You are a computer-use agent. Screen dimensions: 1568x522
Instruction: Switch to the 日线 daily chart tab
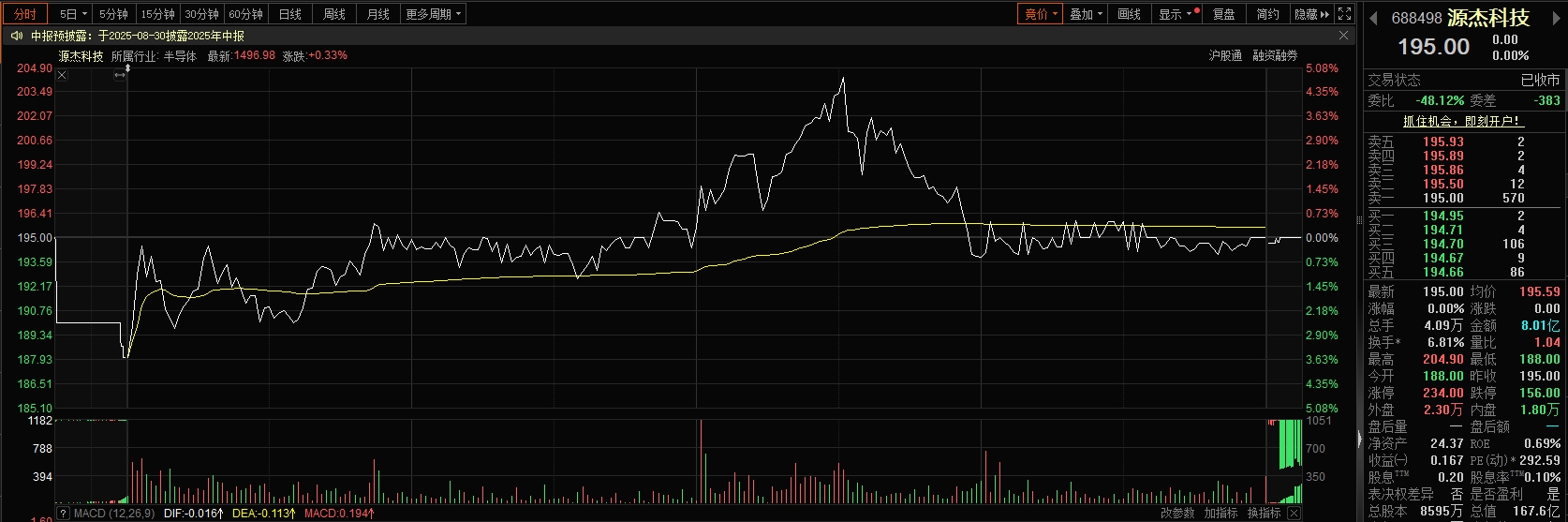click(290, 14)
